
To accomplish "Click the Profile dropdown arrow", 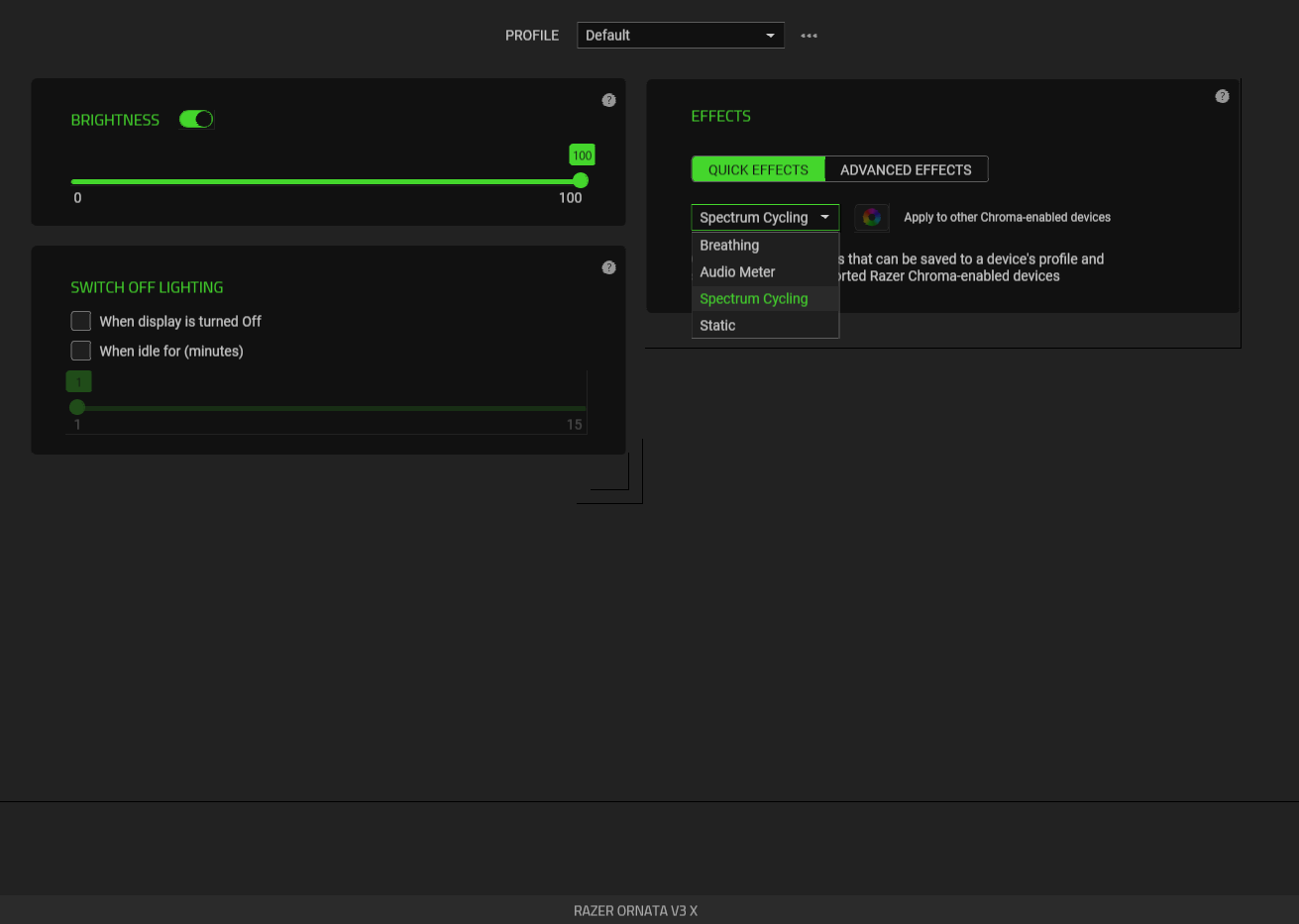I will [769, 35].
